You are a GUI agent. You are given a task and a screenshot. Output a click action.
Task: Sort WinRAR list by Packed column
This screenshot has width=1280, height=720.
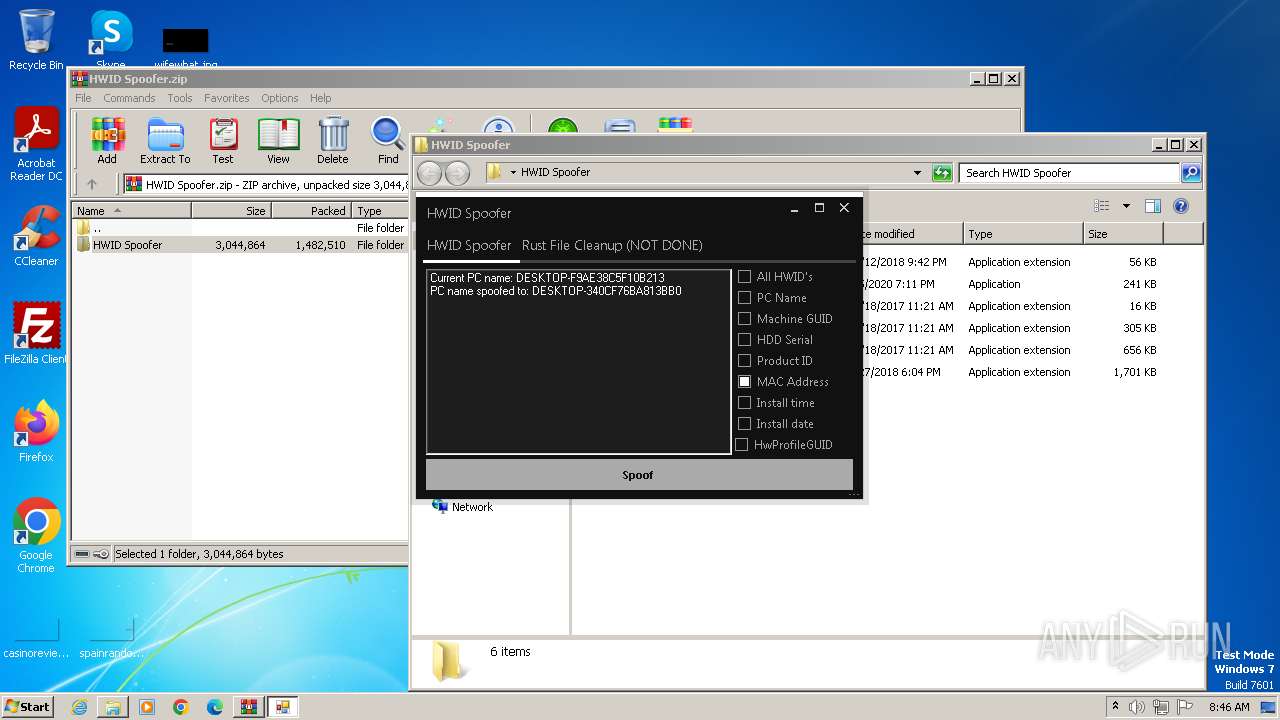click(311, 211)
